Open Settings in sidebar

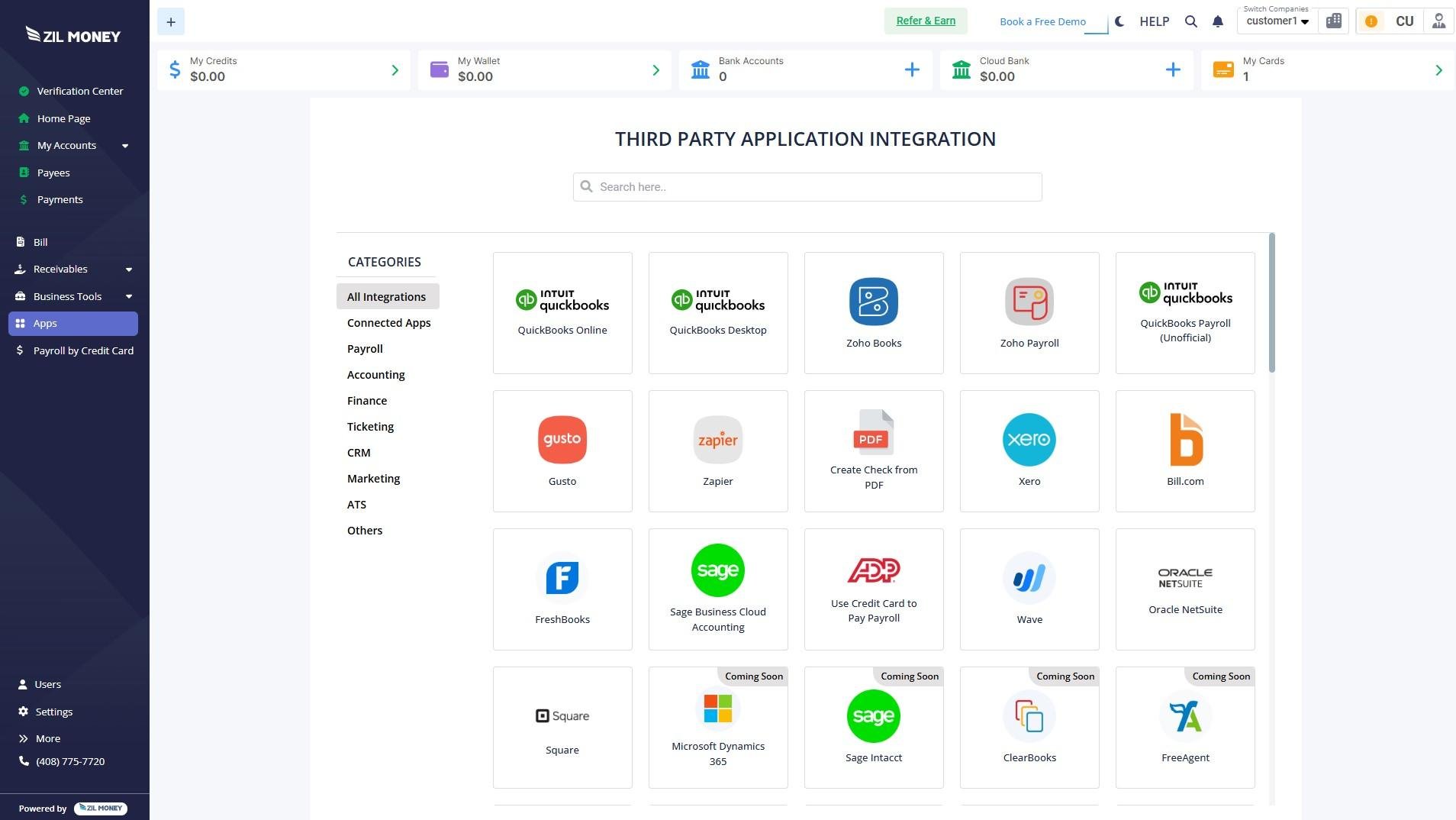[x=46, y=712]
